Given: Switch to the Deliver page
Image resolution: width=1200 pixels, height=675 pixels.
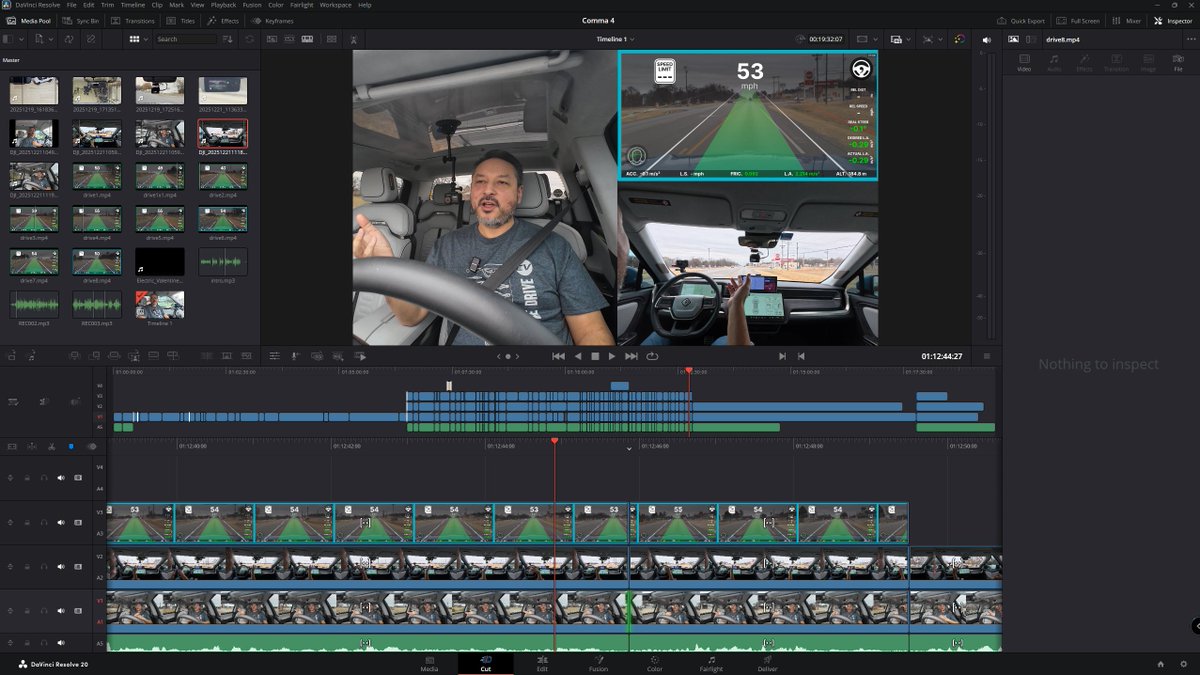Looking at the screenshot, I should click(x=767, y=663).
